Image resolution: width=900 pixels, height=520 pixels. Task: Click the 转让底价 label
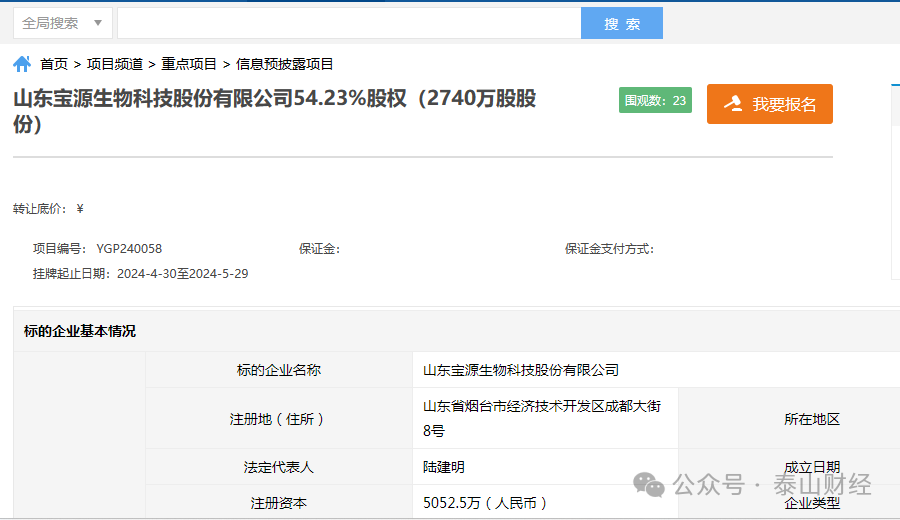[x=40, y=208]
